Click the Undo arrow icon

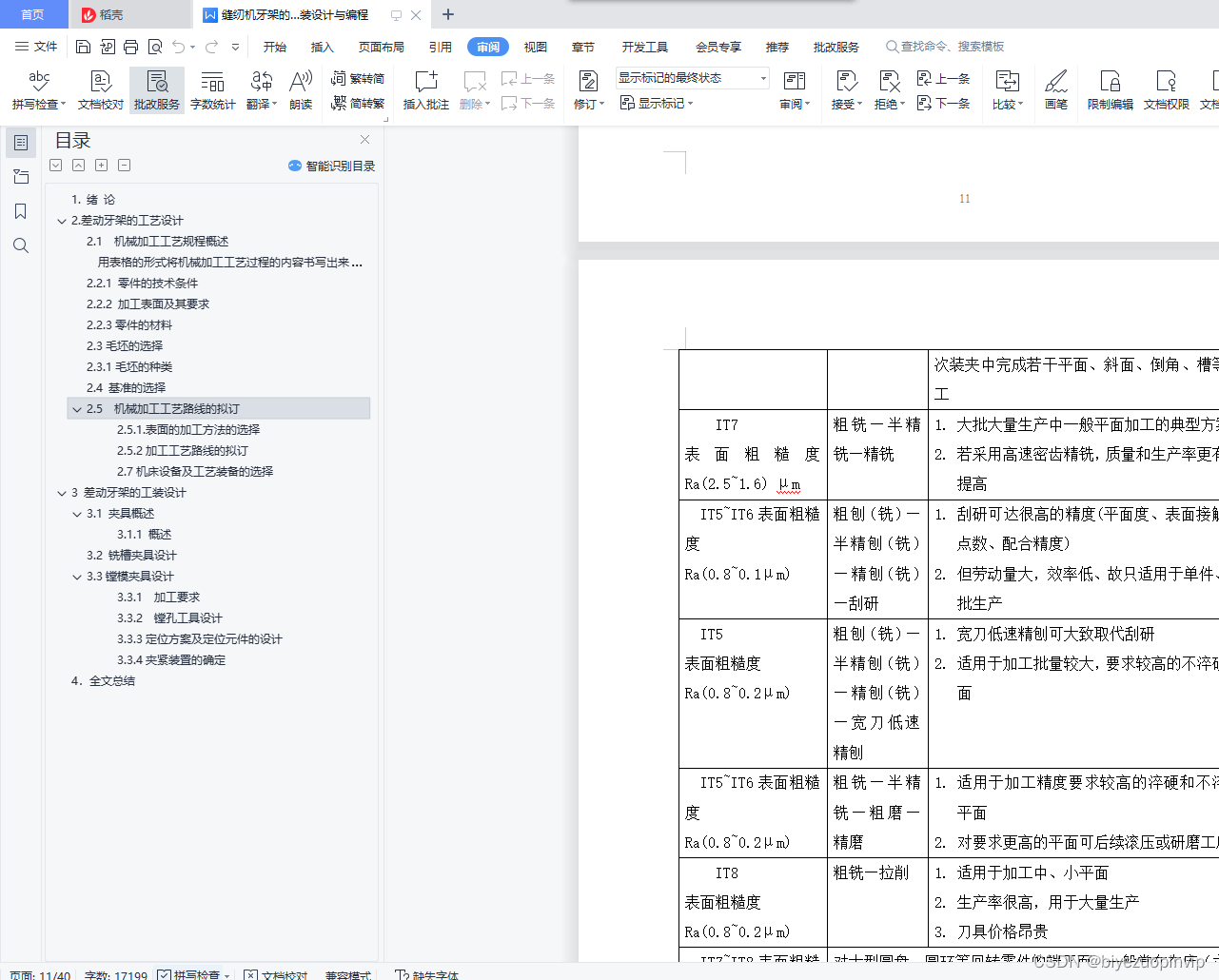[x=178, y=47]
